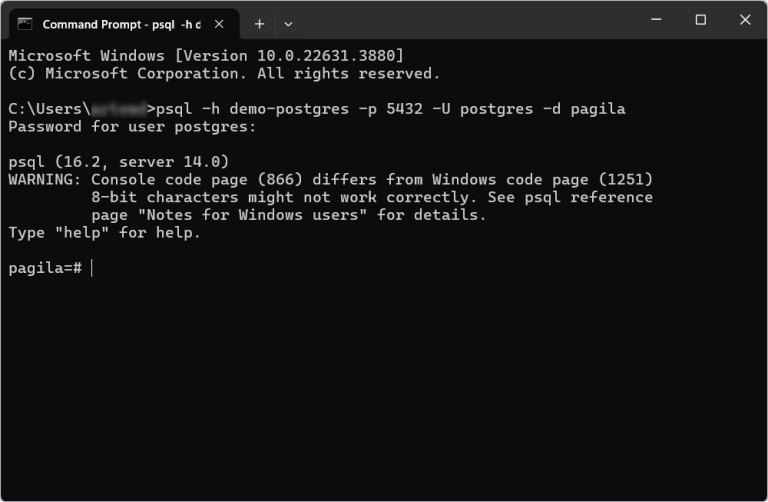
Task: Click the text cursor after the pagila prompt
Action: (x=92, y=268)
